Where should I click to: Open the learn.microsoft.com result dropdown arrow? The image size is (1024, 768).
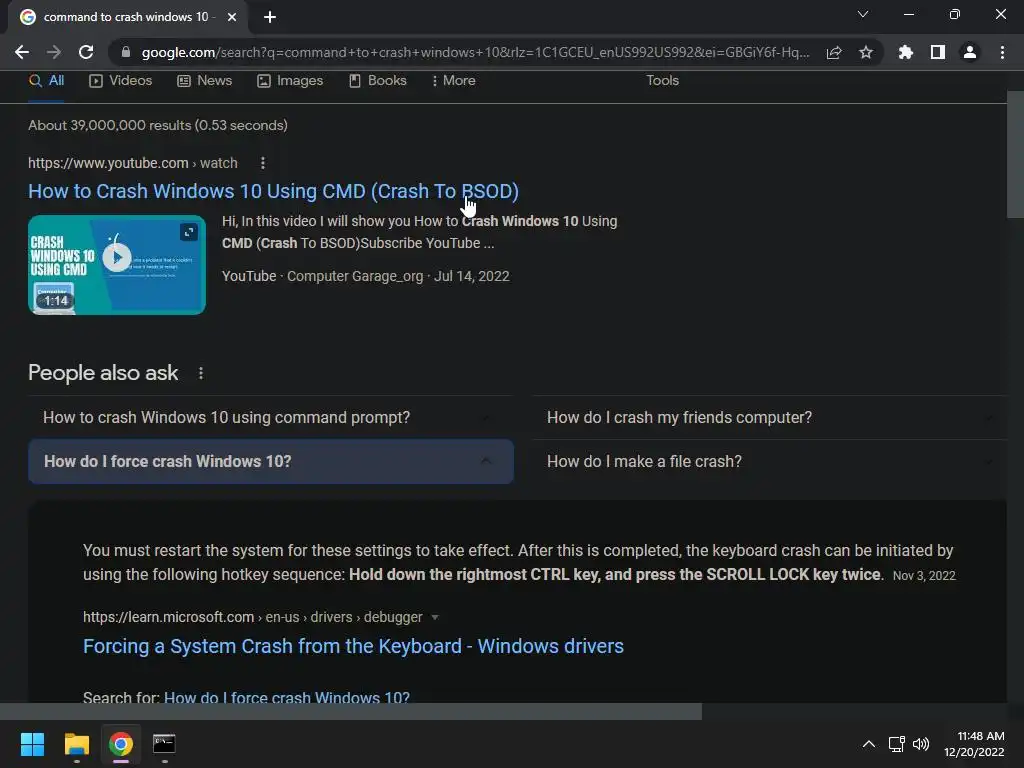(435, 617)
